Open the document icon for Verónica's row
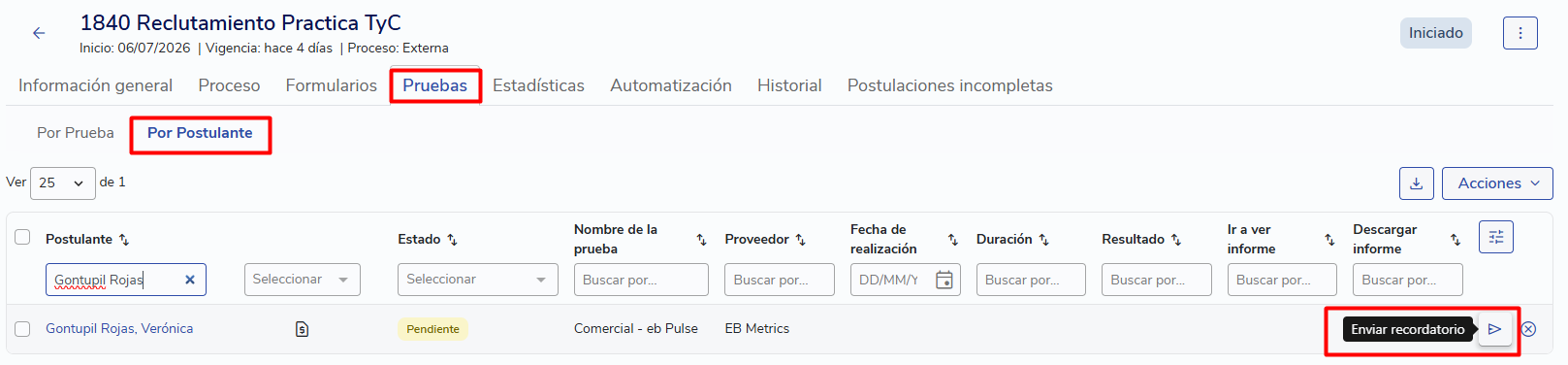Screen dimensions: 1568x365 (302, 329)
